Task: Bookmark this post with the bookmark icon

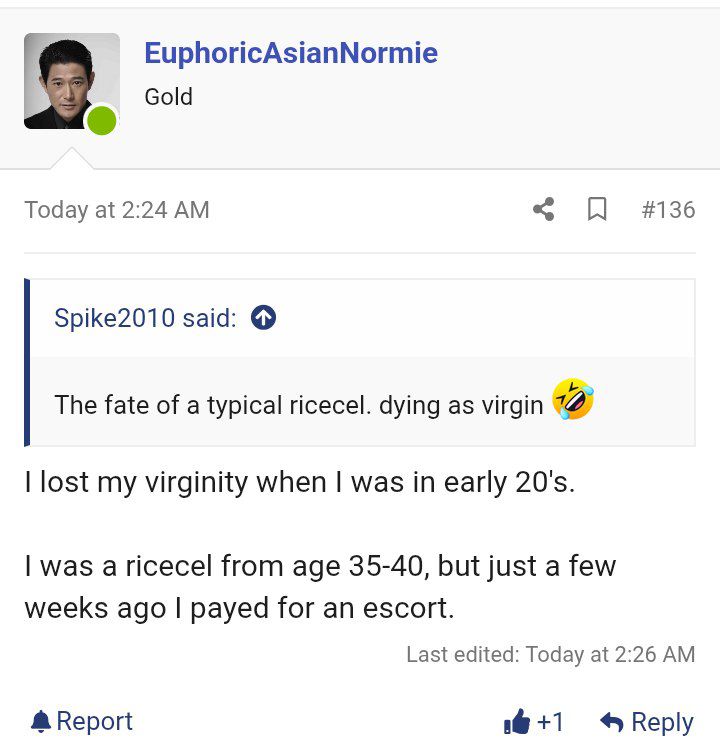Action: coord(597,209)
